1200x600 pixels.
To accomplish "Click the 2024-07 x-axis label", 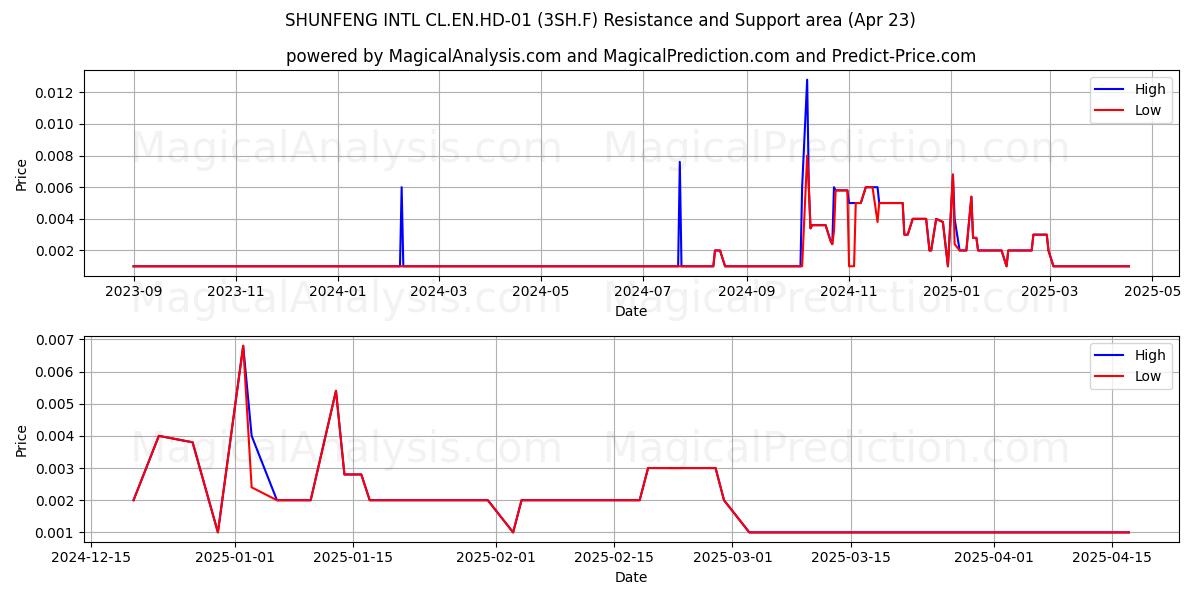I will (x=642, y=291).
